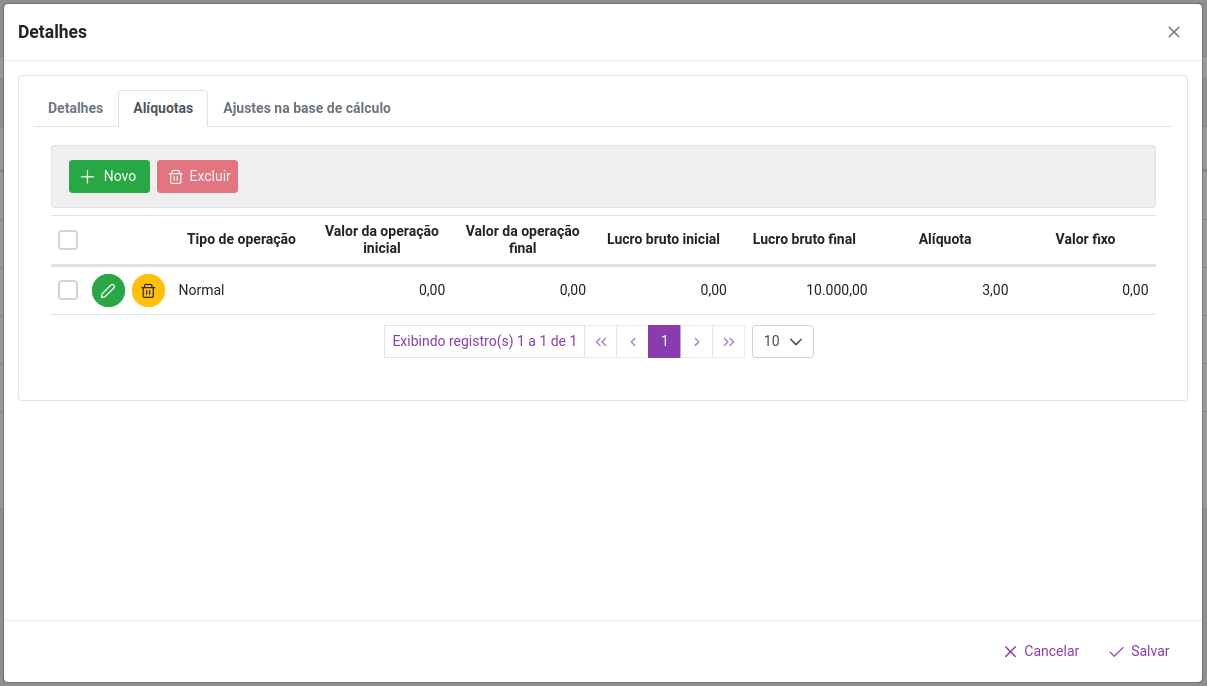Select the Alíquotas tab
The height and width of the screenshot is (686, 1207).
point(163,108)
